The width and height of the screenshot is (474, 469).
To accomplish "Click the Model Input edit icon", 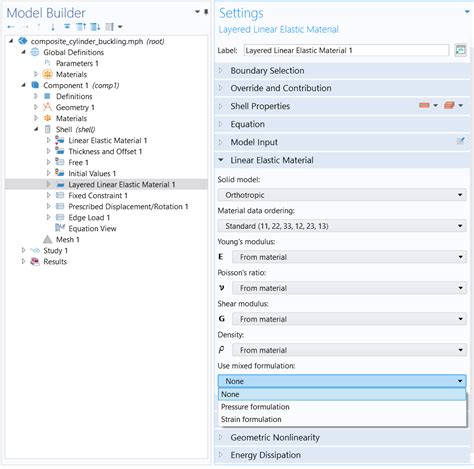I will (x=460, y=141).
